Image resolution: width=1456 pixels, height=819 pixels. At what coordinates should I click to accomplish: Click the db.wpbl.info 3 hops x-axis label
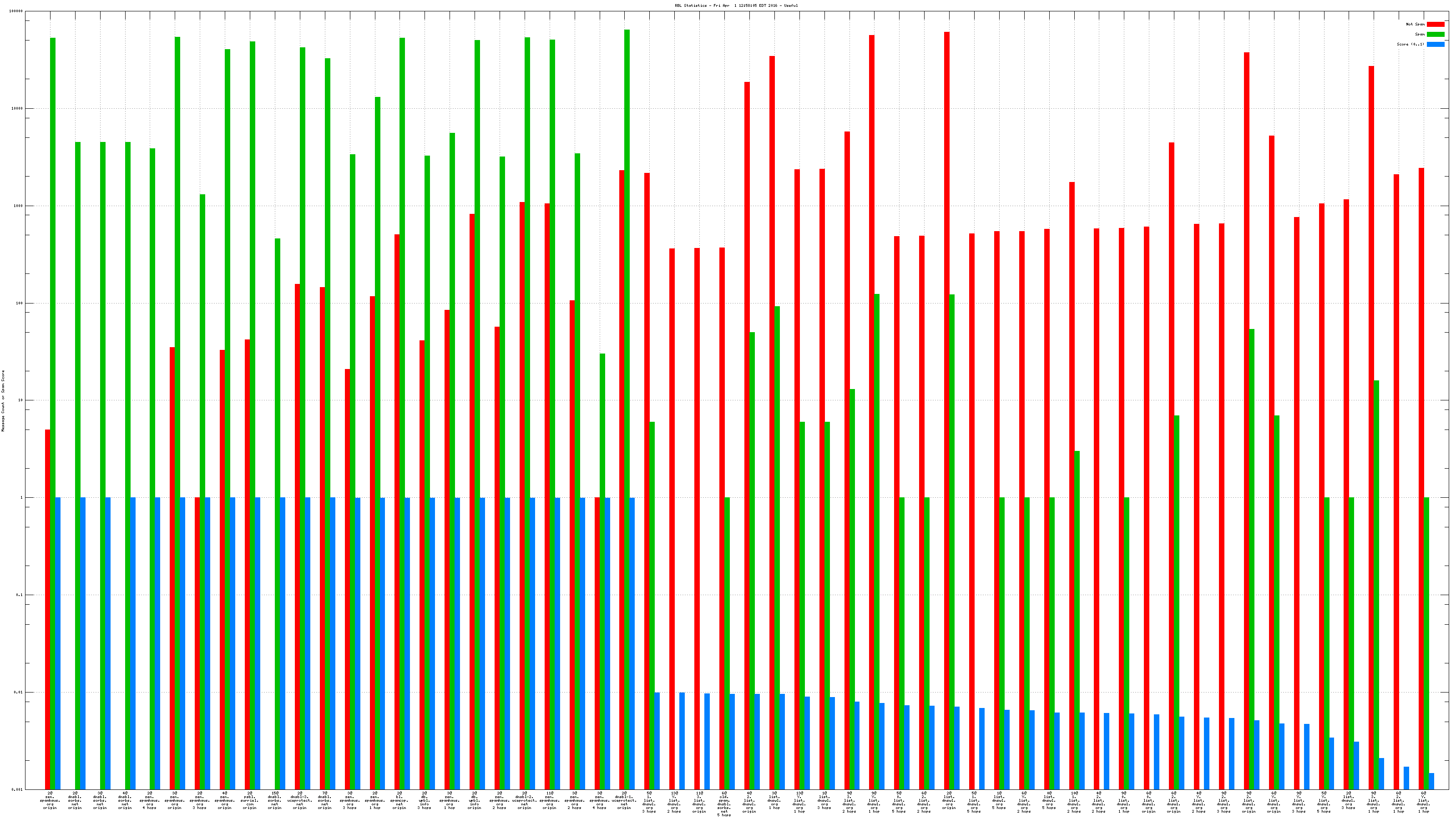(x=425, y=800)
